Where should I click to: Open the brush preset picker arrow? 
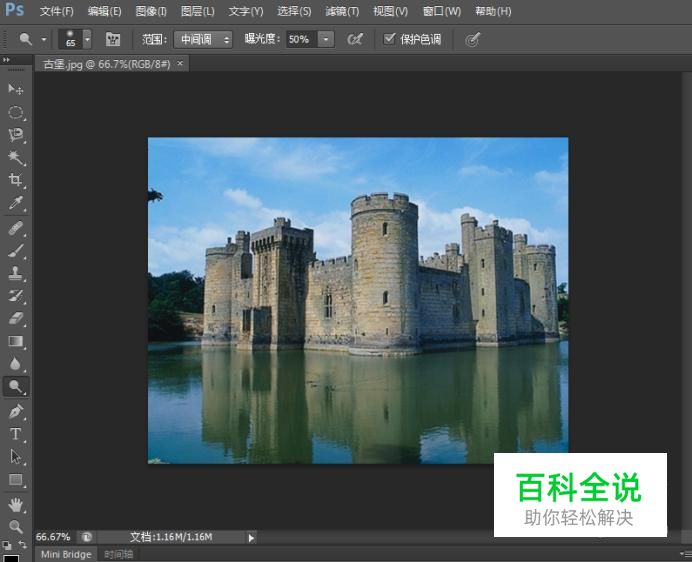pyautogui.click(x=87, y=39)
